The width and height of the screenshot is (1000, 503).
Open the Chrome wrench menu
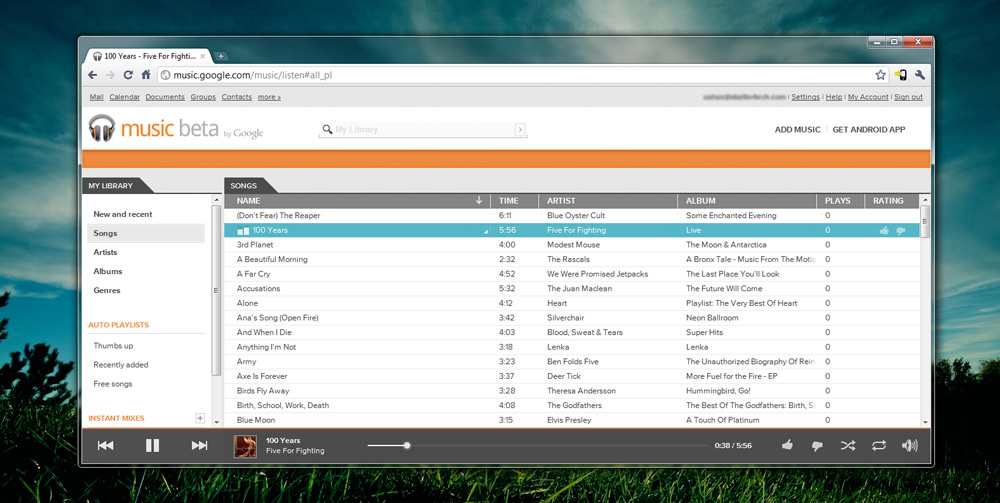(920, 75)
